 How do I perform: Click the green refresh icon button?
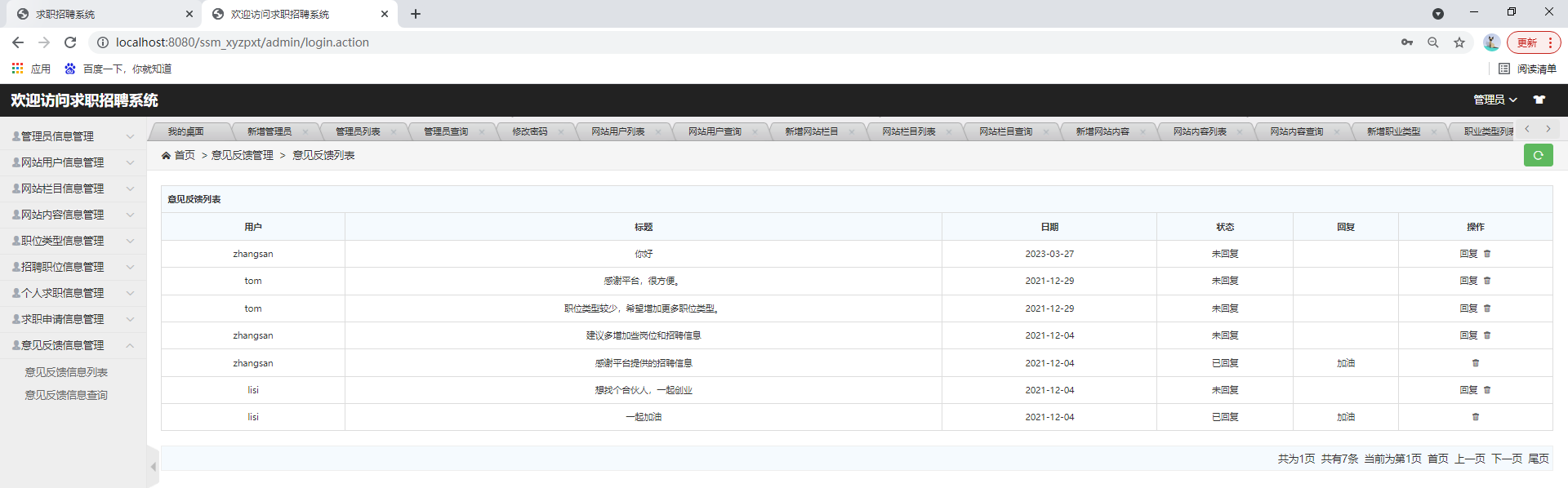(x=1538, y=155)
